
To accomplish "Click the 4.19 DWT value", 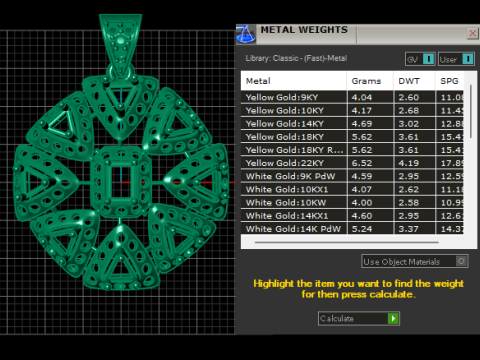I will point(409,163).
